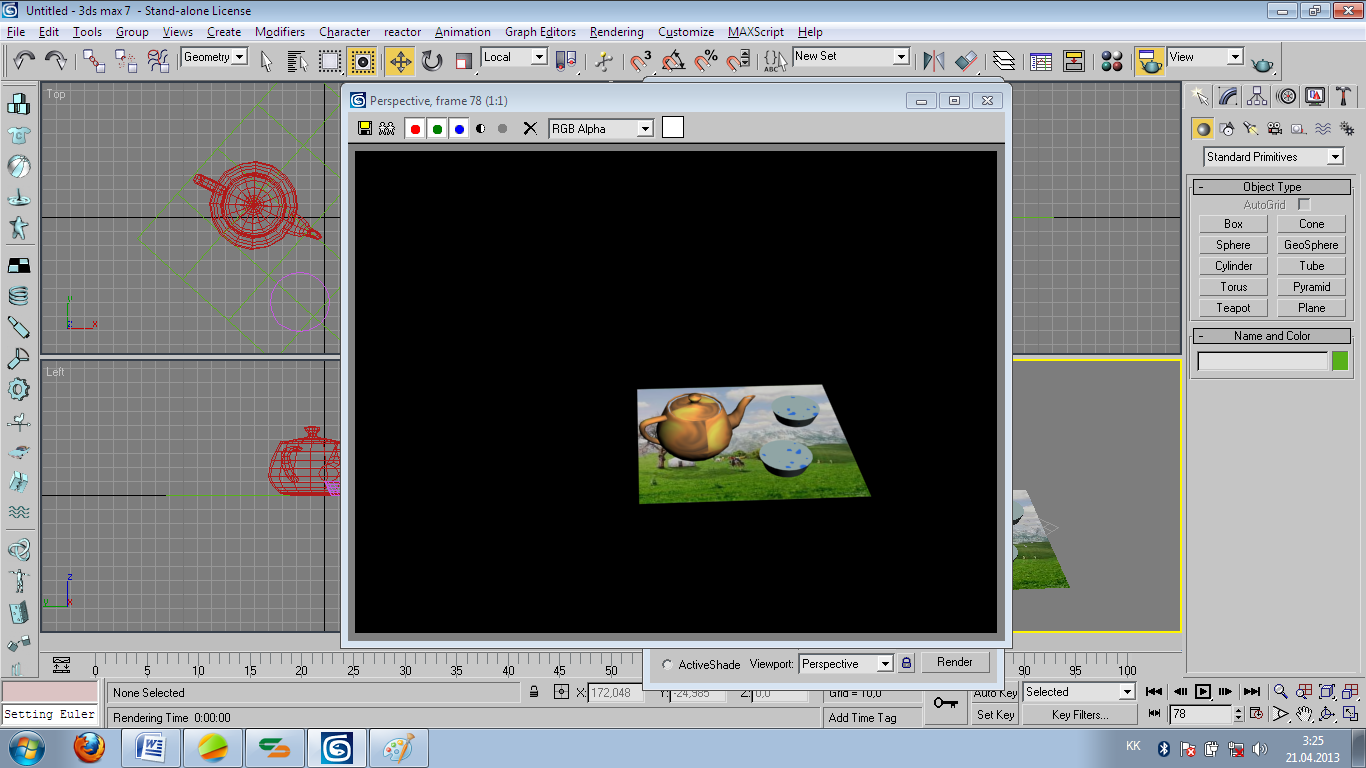Image resolution: width=1366 pixels, height=768 pixels.
Task: Toggle the red channel display
Action: tap(415, 128)
